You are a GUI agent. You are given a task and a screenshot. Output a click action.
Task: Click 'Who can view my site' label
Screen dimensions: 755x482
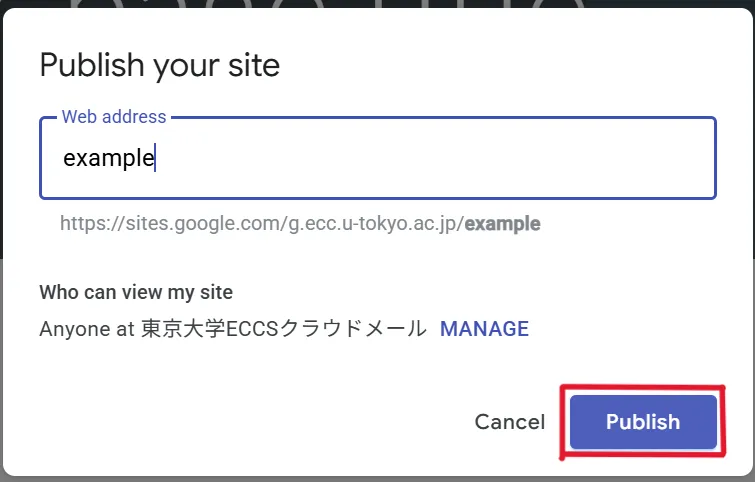pos(136,292)
